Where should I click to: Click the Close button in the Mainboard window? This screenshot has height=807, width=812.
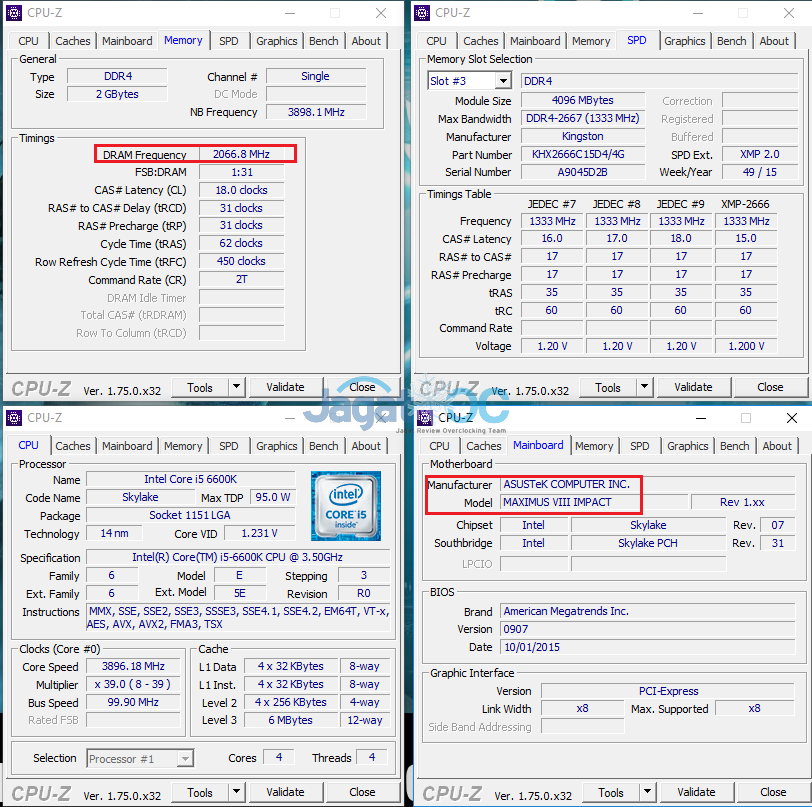pos(774,792)
